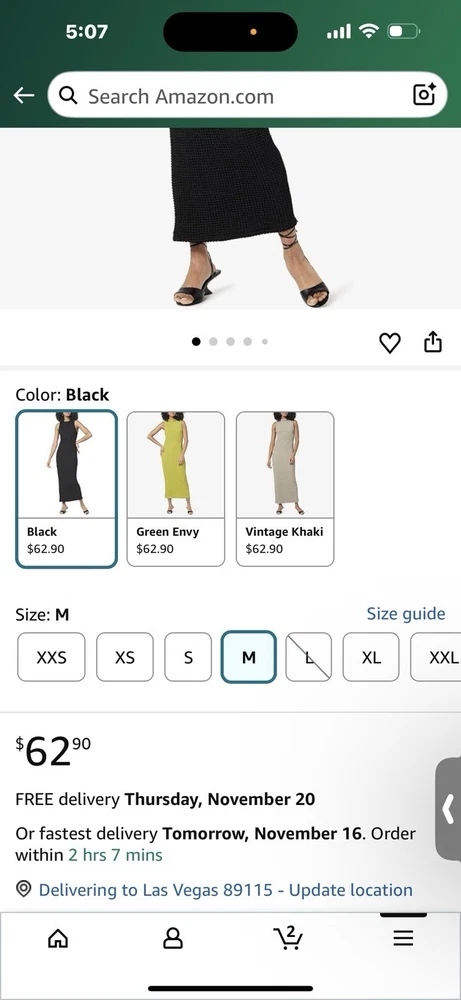Viewport: 461px width, 1000px height.
Task: Tap the unavailable size L option
Action: pos(309,657)
